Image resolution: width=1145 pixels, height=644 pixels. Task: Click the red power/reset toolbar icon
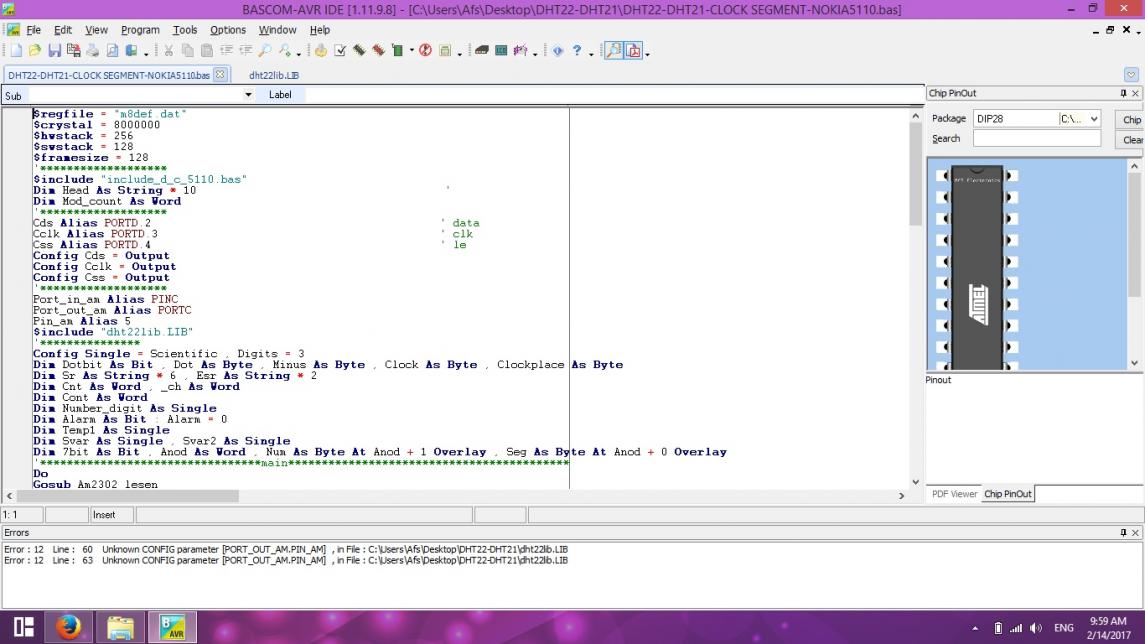pos(425,51)
